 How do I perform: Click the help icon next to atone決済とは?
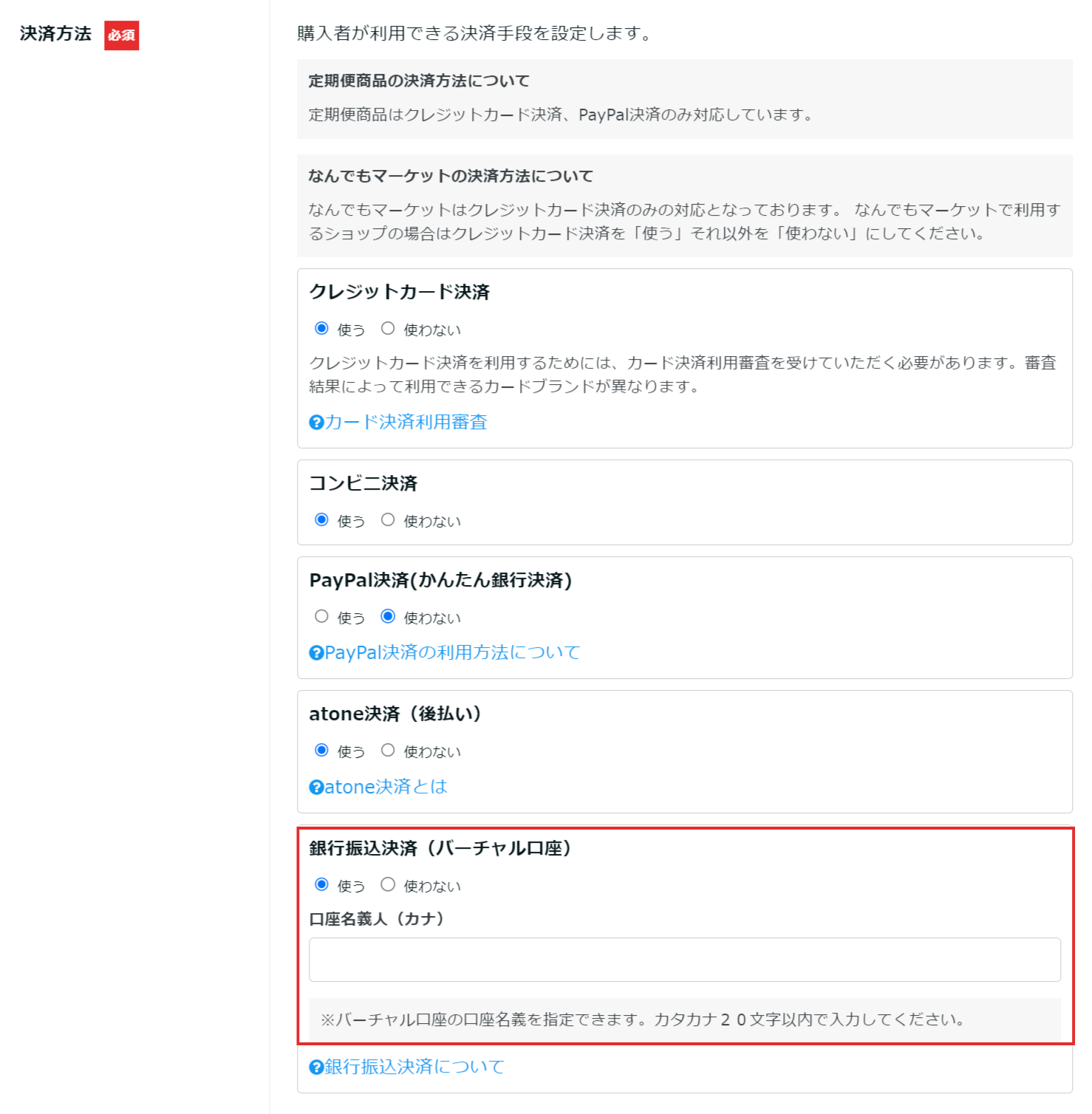click(316, 787)
